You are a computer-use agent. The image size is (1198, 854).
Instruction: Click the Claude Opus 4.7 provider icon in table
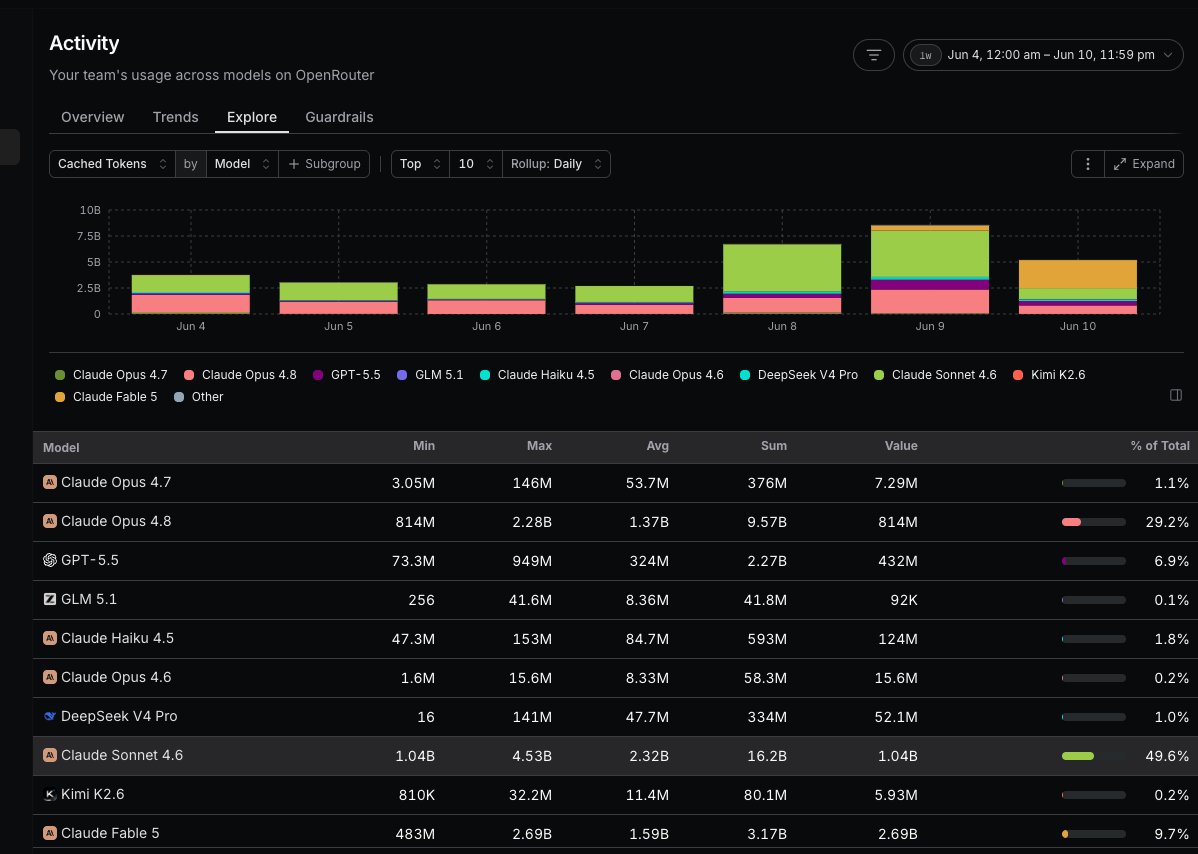pyautogui.click(x=50, y=482)
